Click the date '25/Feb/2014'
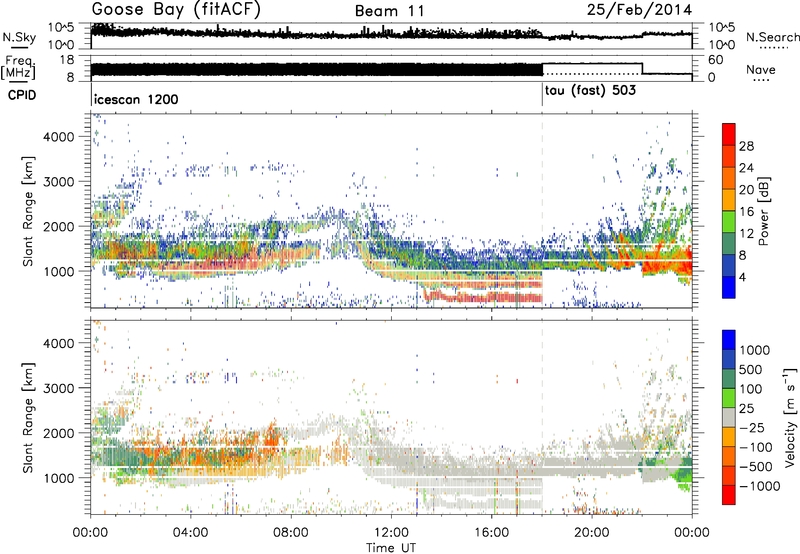 click(639, 9)
